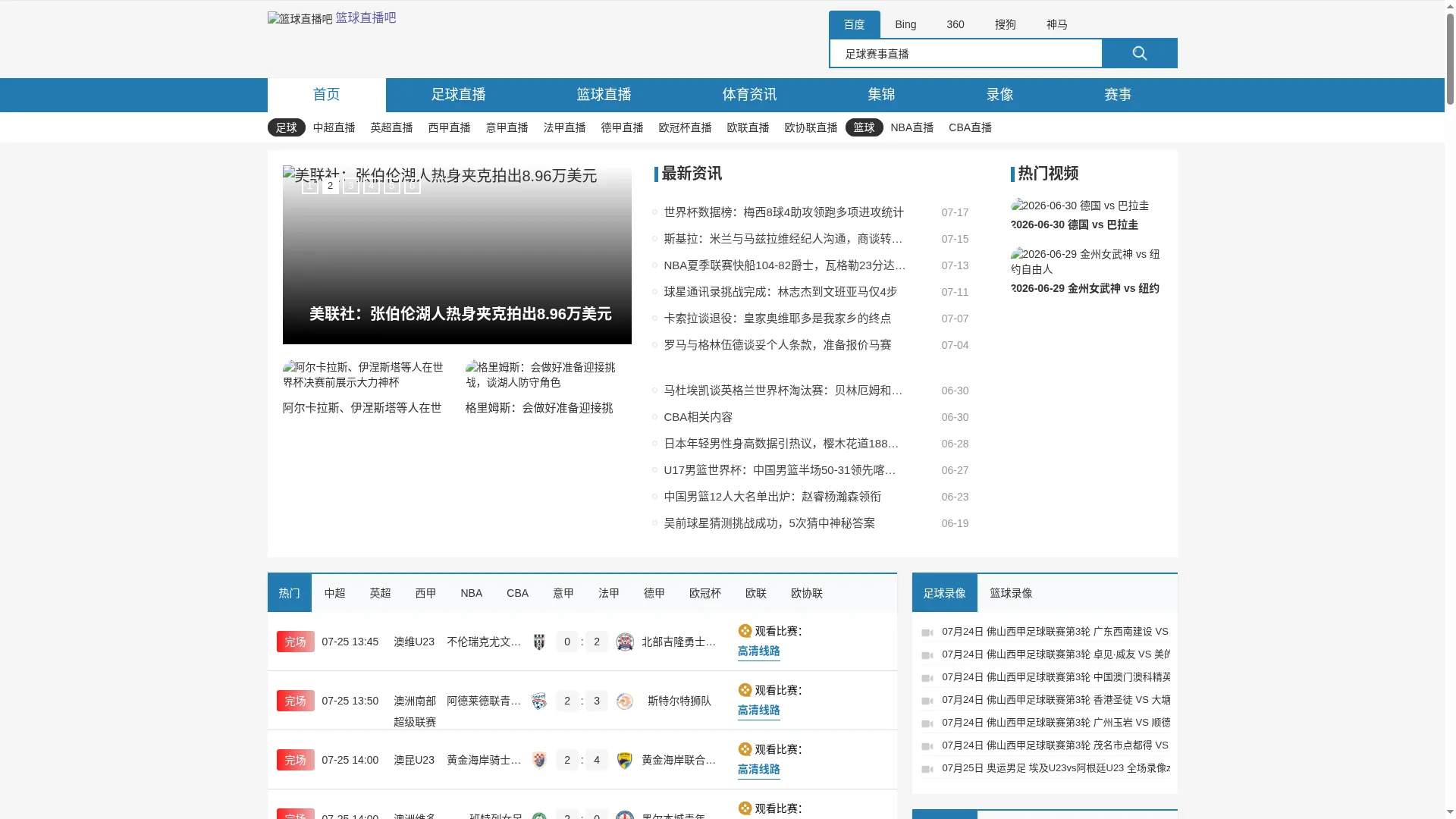Viewport: 1456px width, 819px height.
Task: Open the 篮球直播 main menu
Action: click(604, 95)
